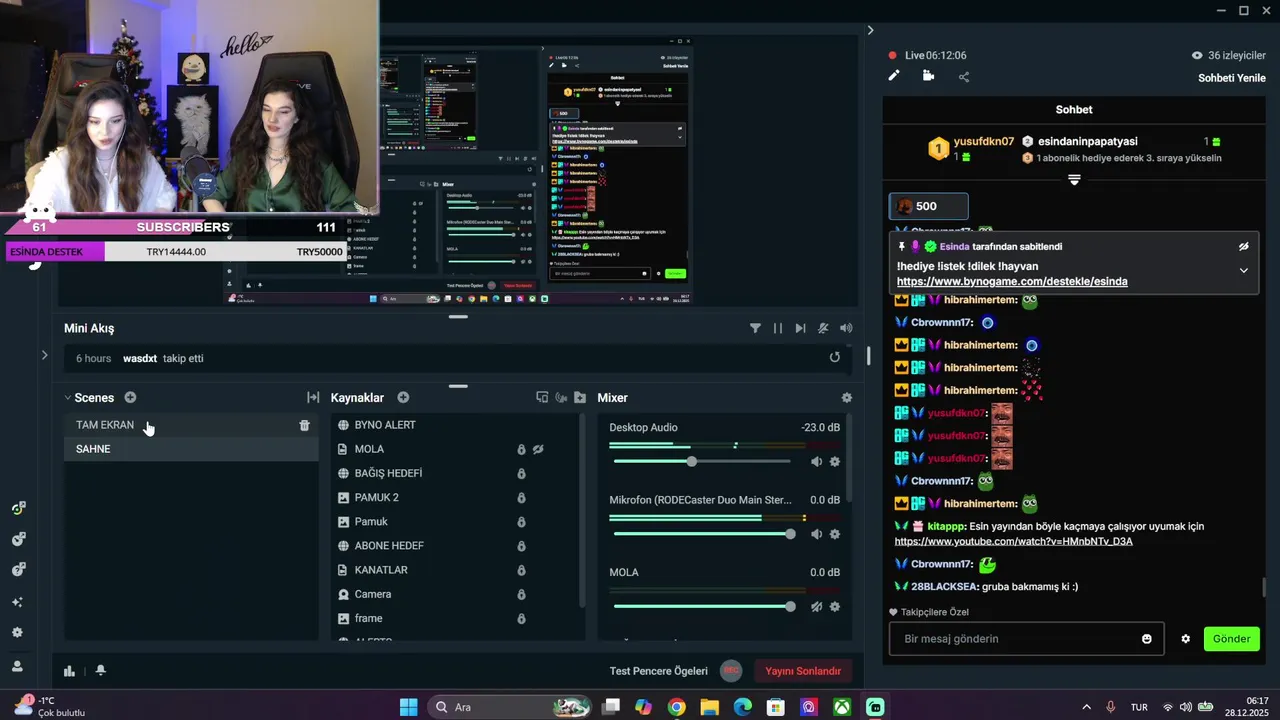Mute the Mikrofon RODECaster speaker icon
Image resolution: width=1280 pixels, height=720 pixels.
pyautogui.click(x=816, y=534)
